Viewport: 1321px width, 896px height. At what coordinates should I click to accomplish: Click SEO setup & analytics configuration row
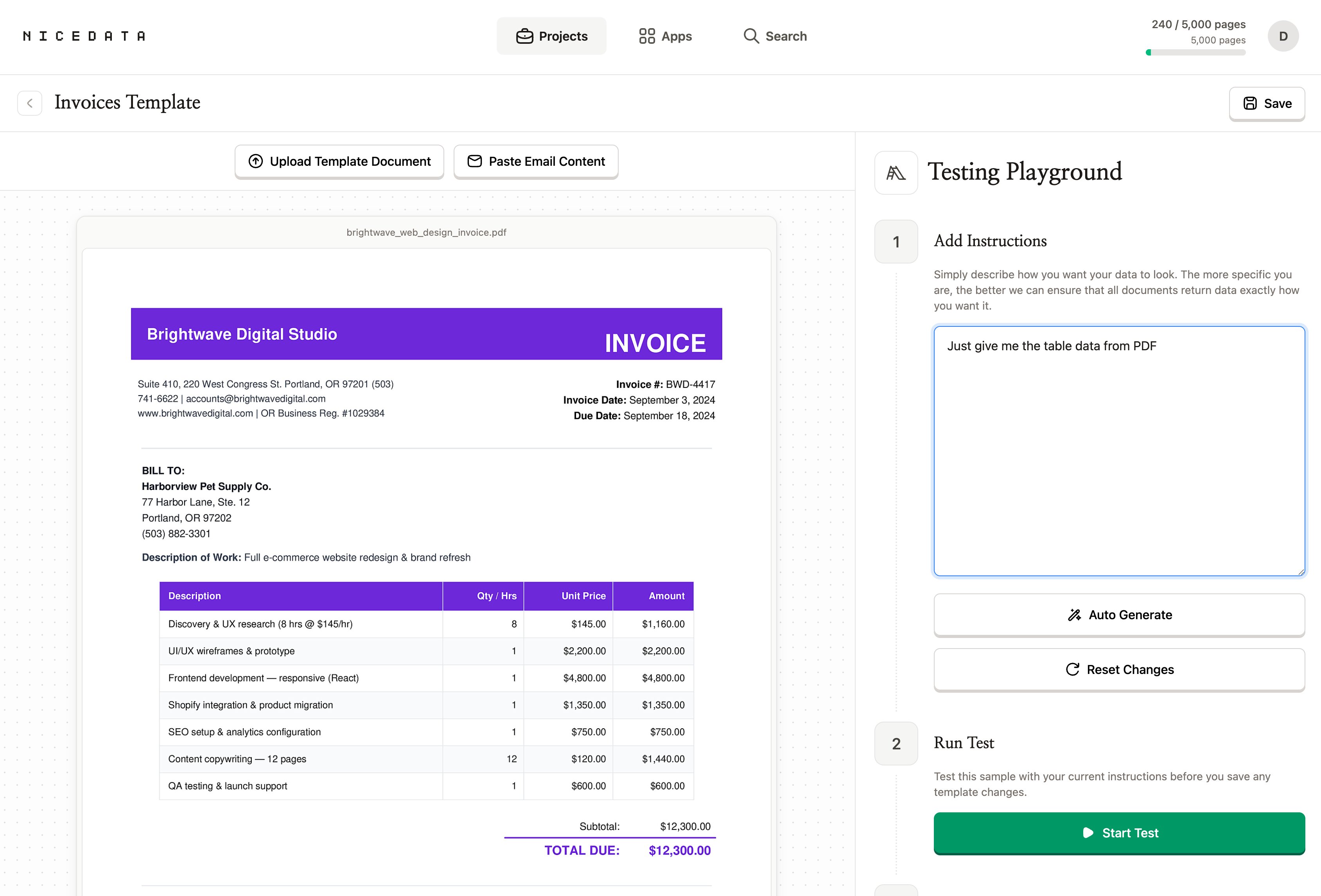426,732
